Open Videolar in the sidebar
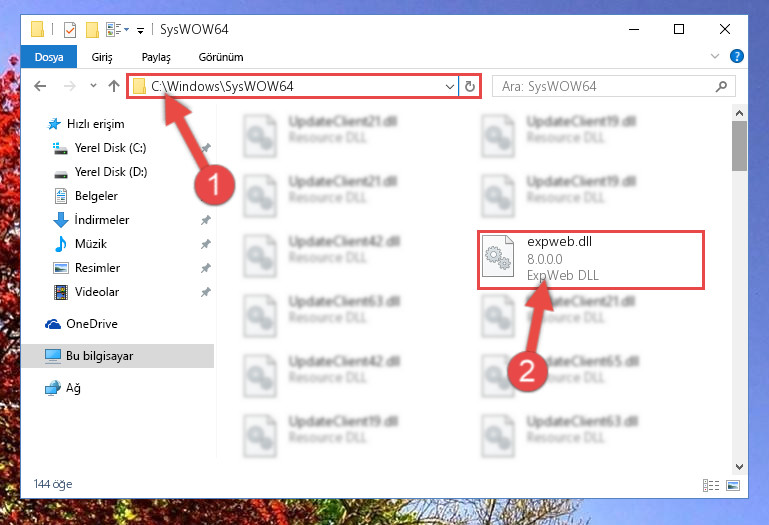Image resolution: width=769 pixels, height=525 pixels. pos(97,292)
